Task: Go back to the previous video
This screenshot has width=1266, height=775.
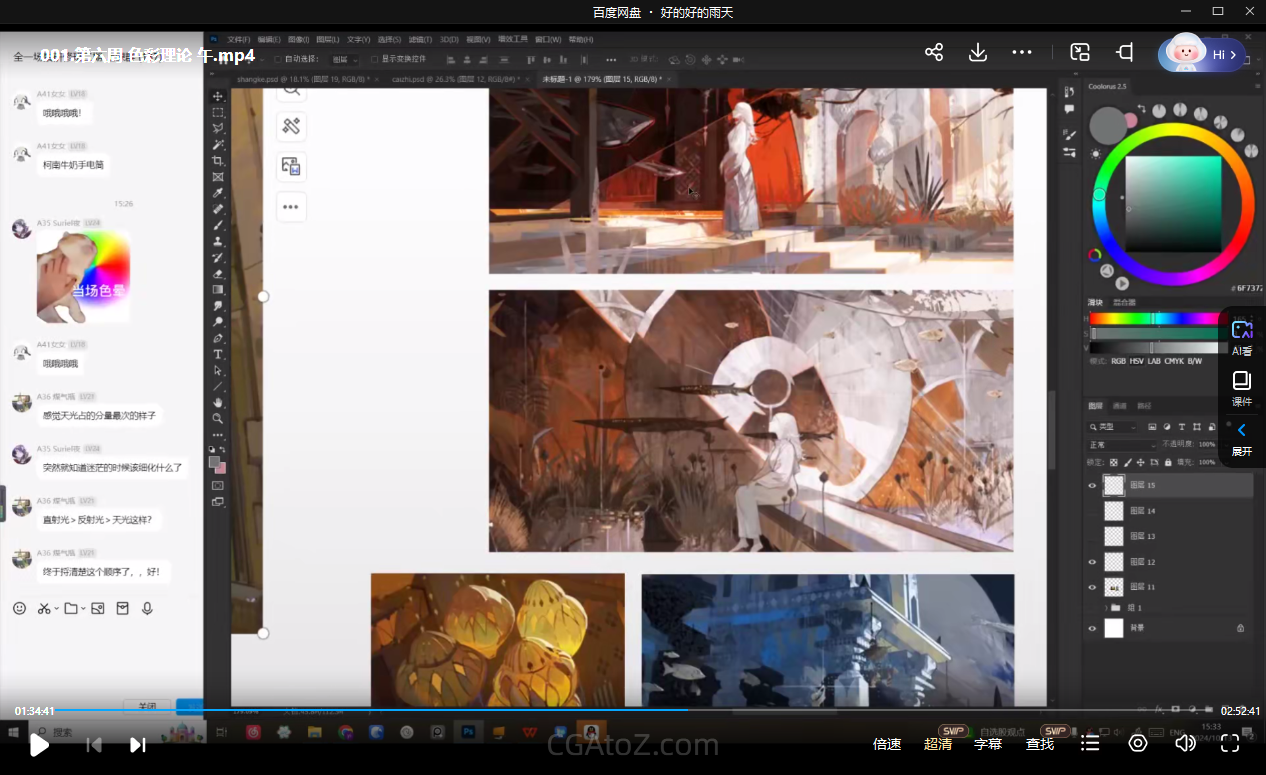Action: (x=94, y=744)
